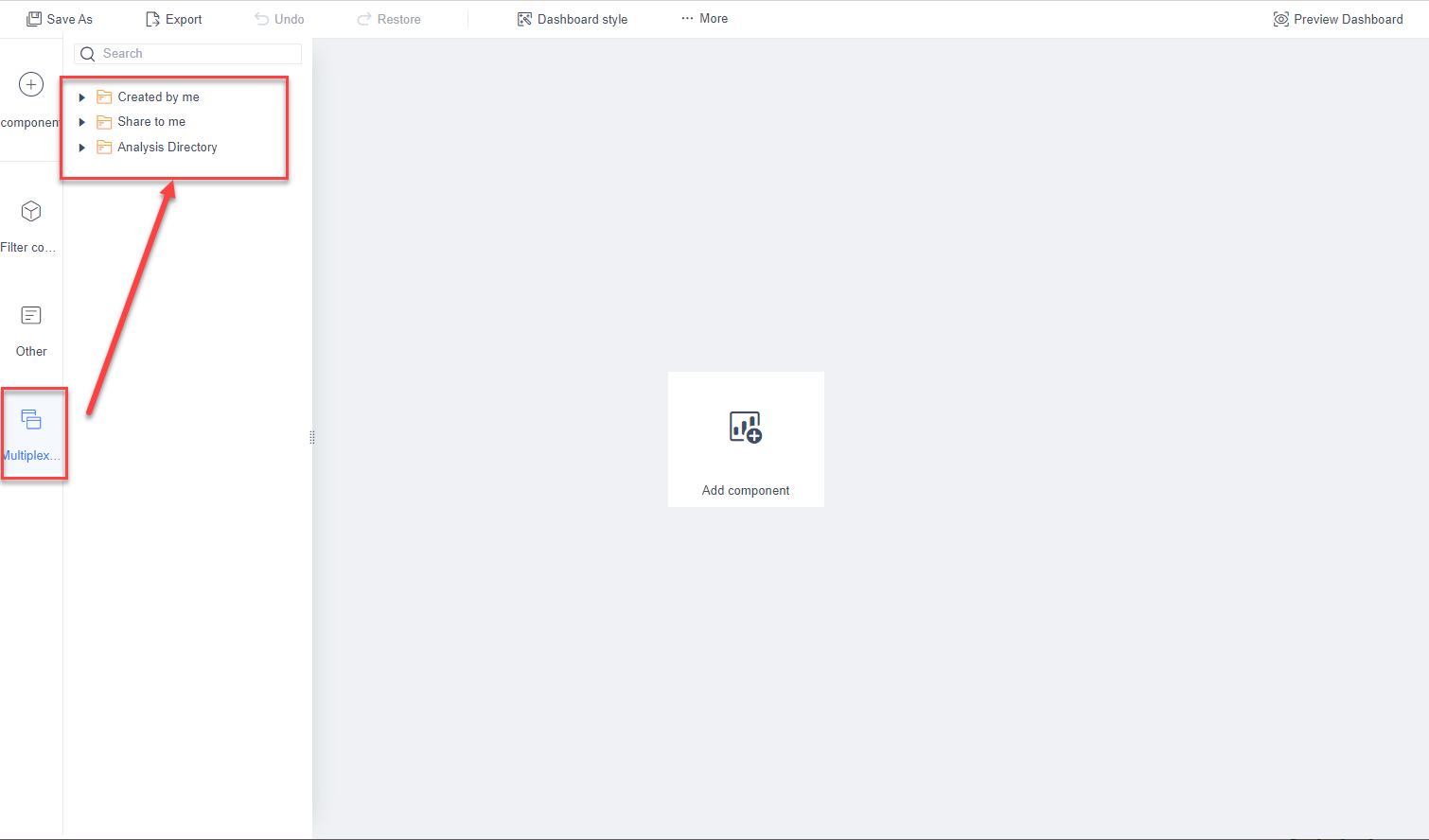Click the Created by me folder icon
Screen dimensions: 1429x840
104,97
